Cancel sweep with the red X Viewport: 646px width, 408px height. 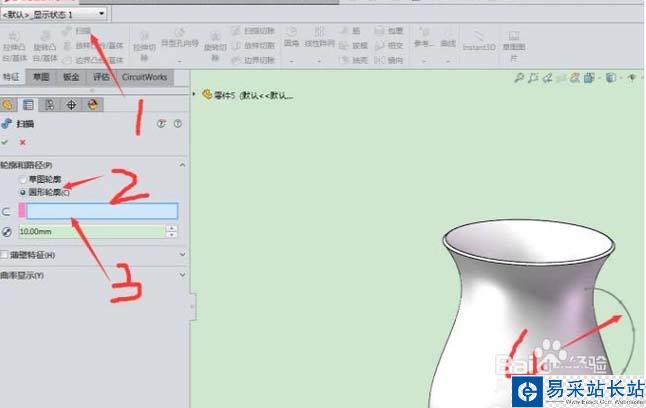pos(22,142)
